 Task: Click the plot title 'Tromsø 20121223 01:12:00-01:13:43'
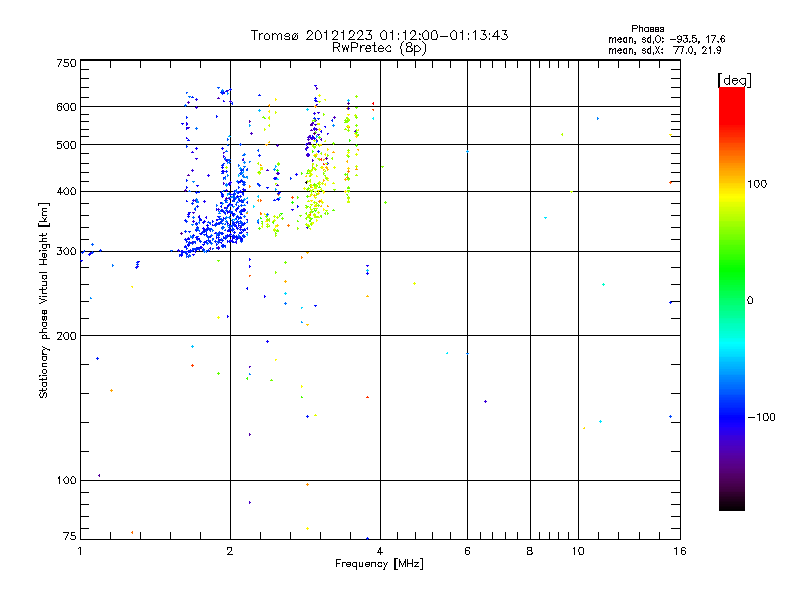pyautogui.click(x=379, y=35)
